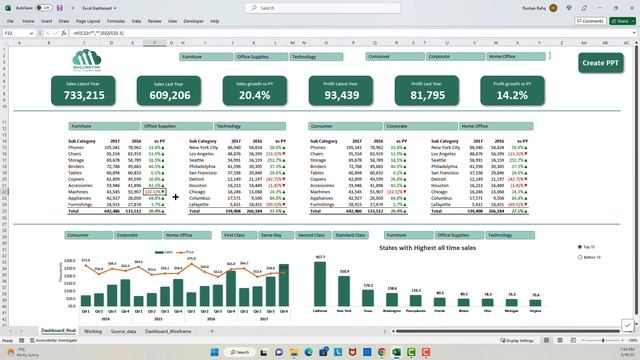Open the Insert ribbon tab

pos(46,21)
